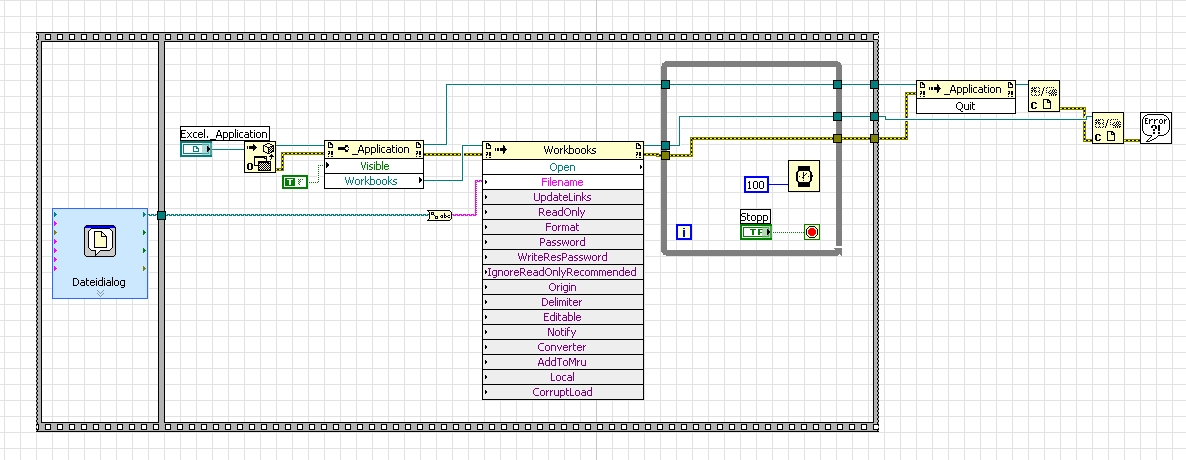Click the Automation Open node
This screenshot has width=1186, height=460.
pyautogui.click(x=260, y=157)
